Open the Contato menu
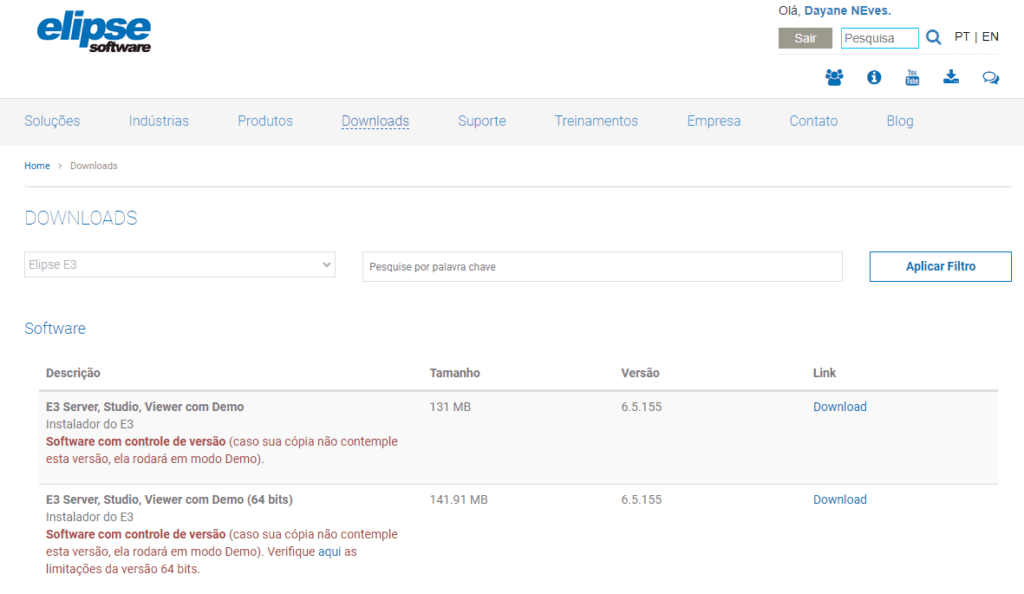Viewport: 1024px width, 594px height. [x=814, y=121]
